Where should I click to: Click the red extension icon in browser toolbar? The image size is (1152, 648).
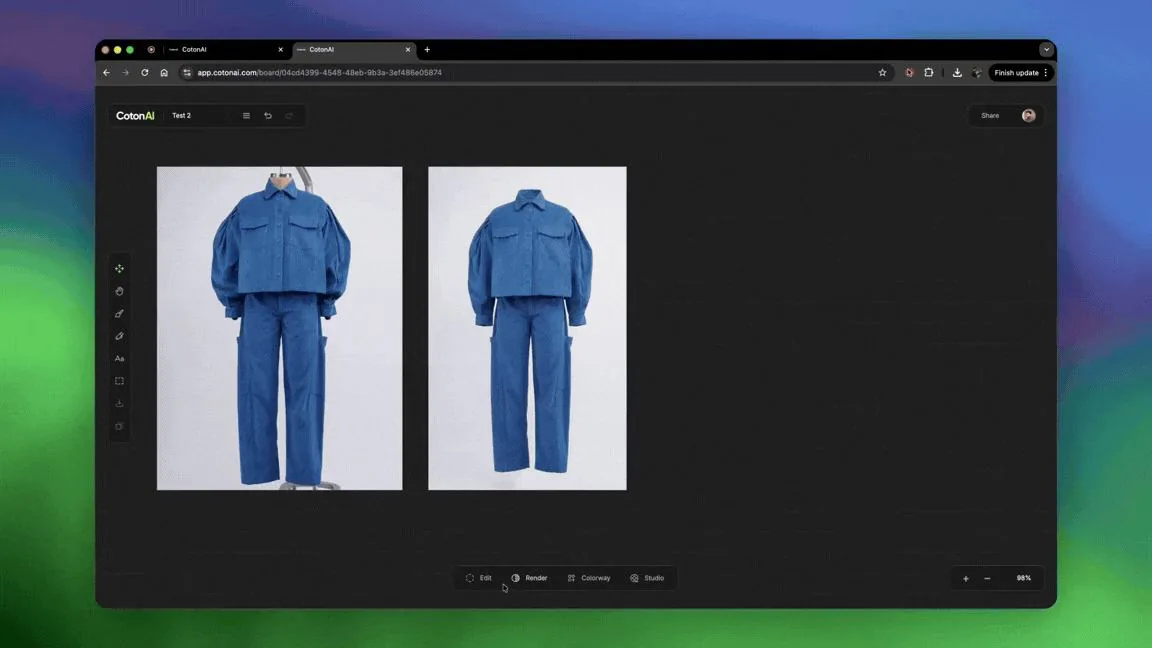pos(910,73)
